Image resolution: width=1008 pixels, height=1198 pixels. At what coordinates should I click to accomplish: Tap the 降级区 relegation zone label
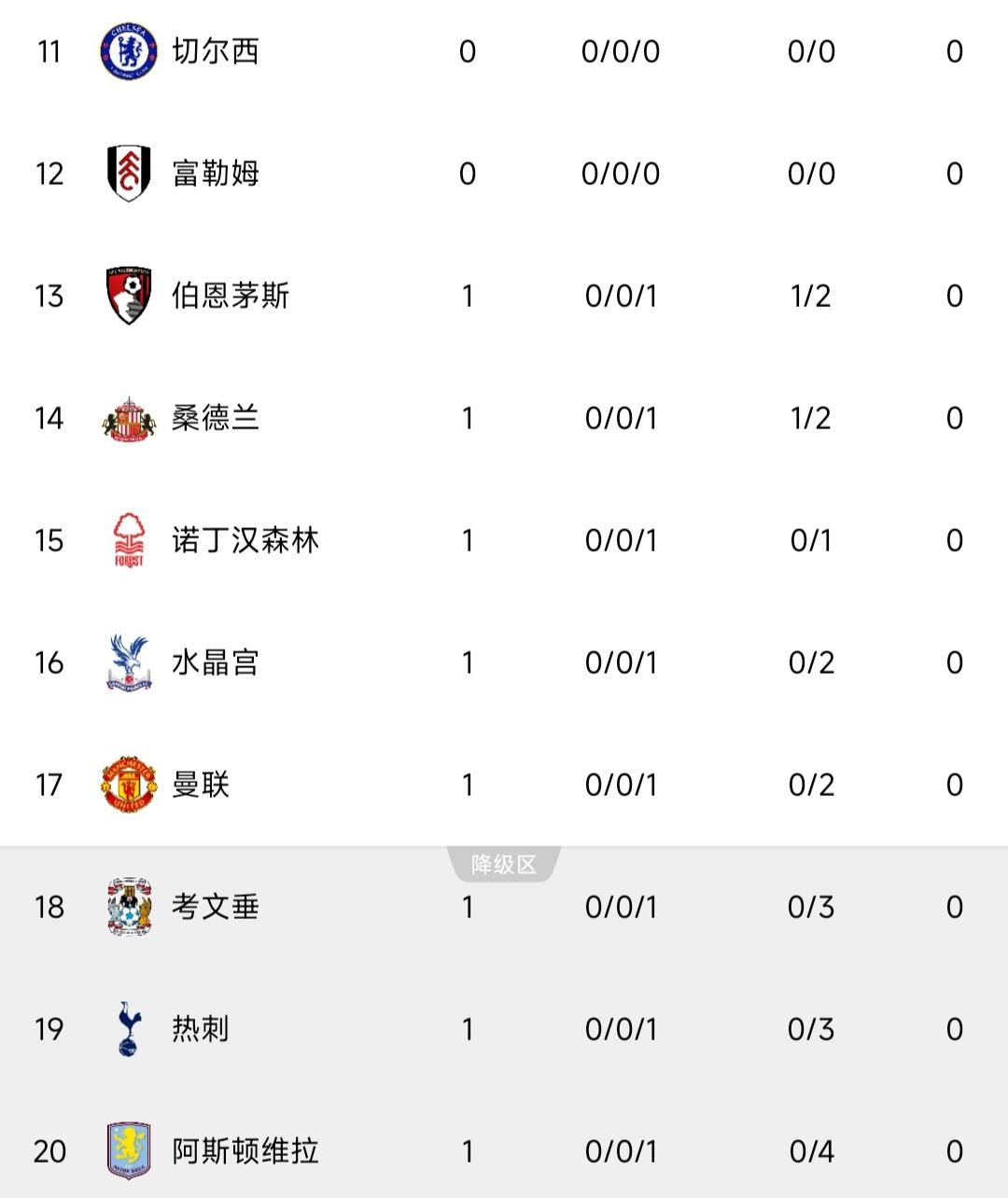504,865
